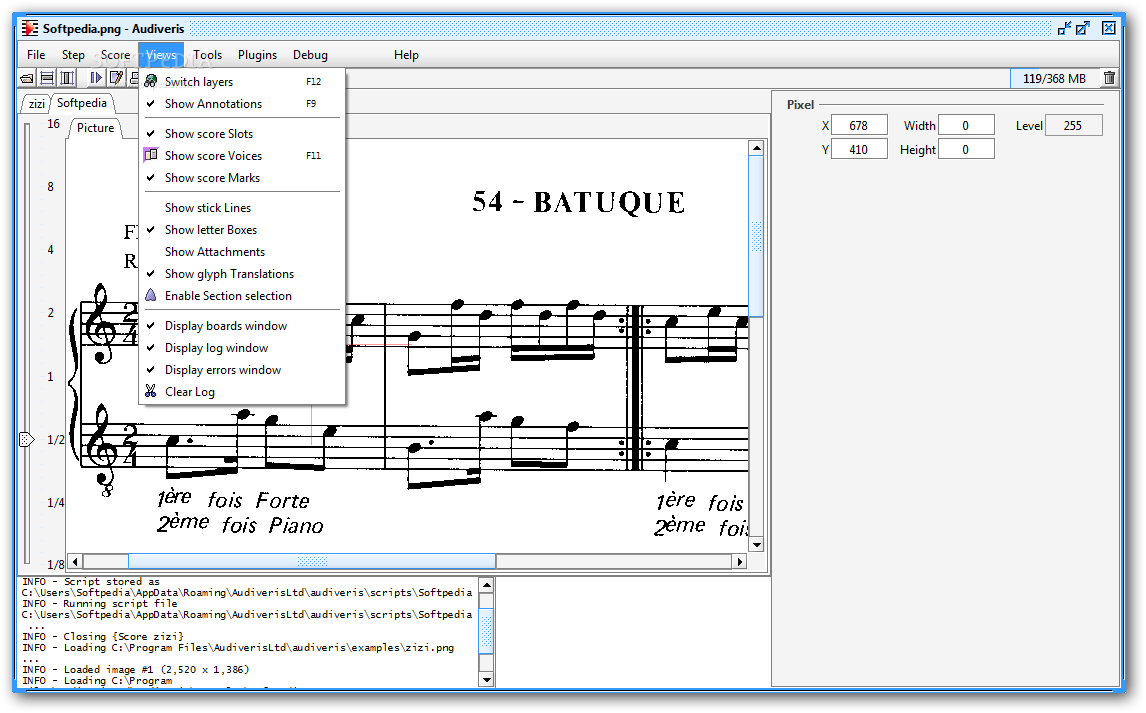
Task: Select the Picture view tab
Action: click(x=96, y=128)
